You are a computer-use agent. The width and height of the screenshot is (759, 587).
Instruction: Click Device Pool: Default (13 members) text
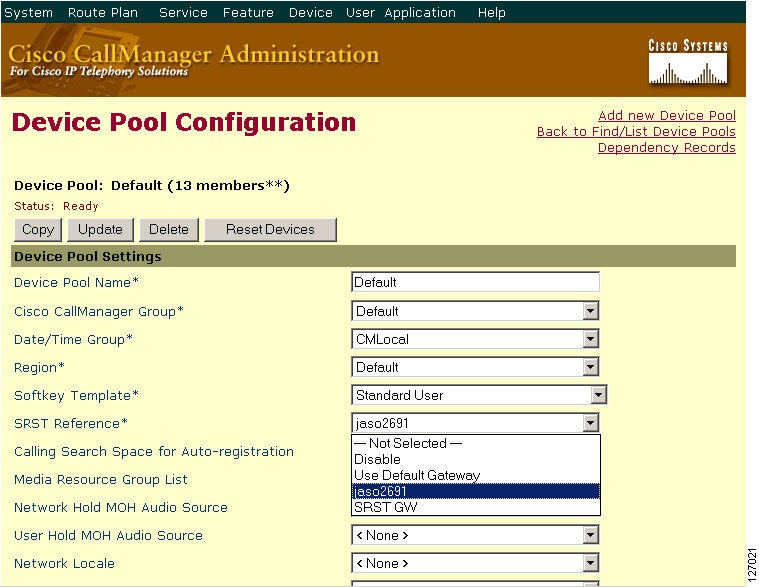coord(152,186)
